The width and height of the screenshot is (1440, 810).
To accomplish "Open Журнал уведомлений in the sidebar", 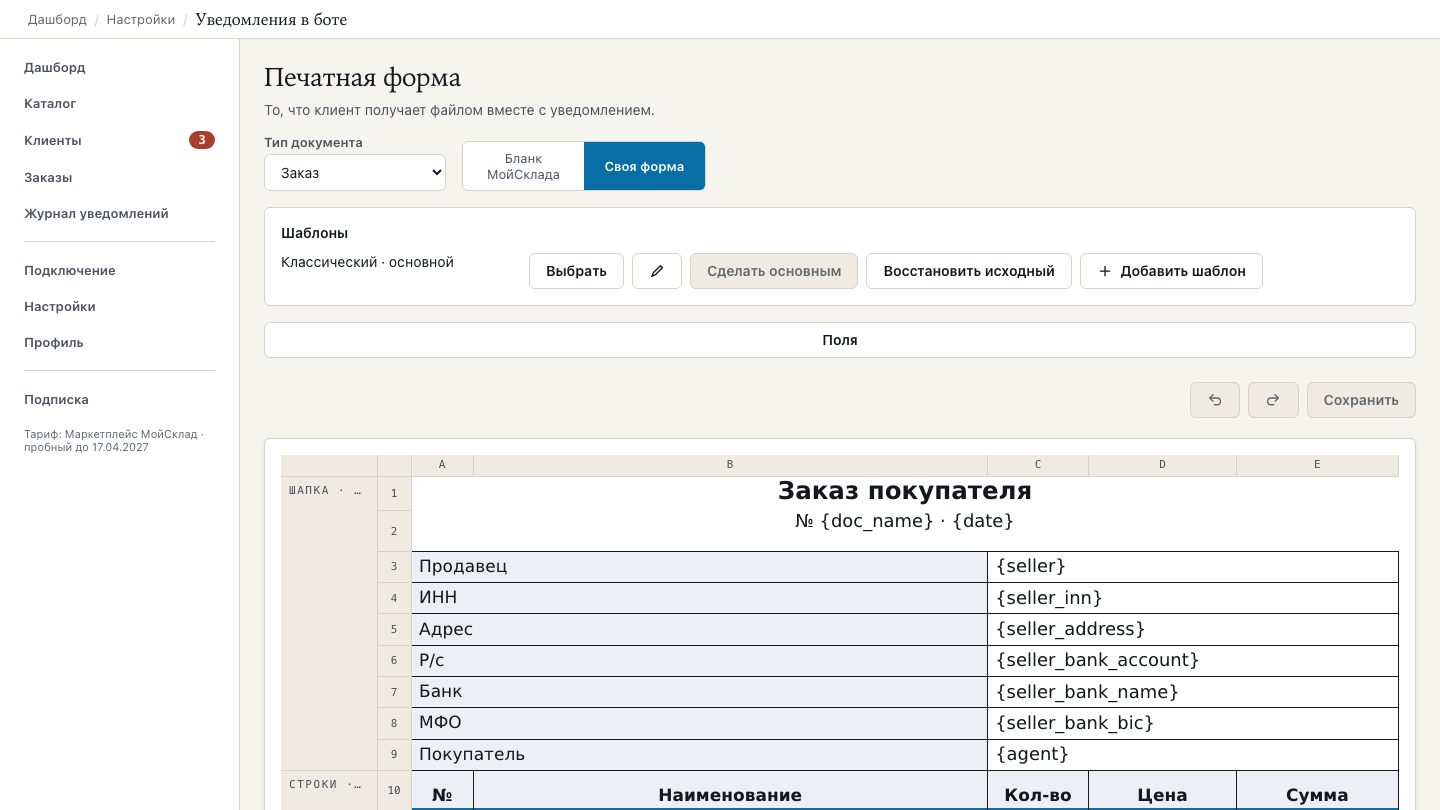I will pos(96,214).
